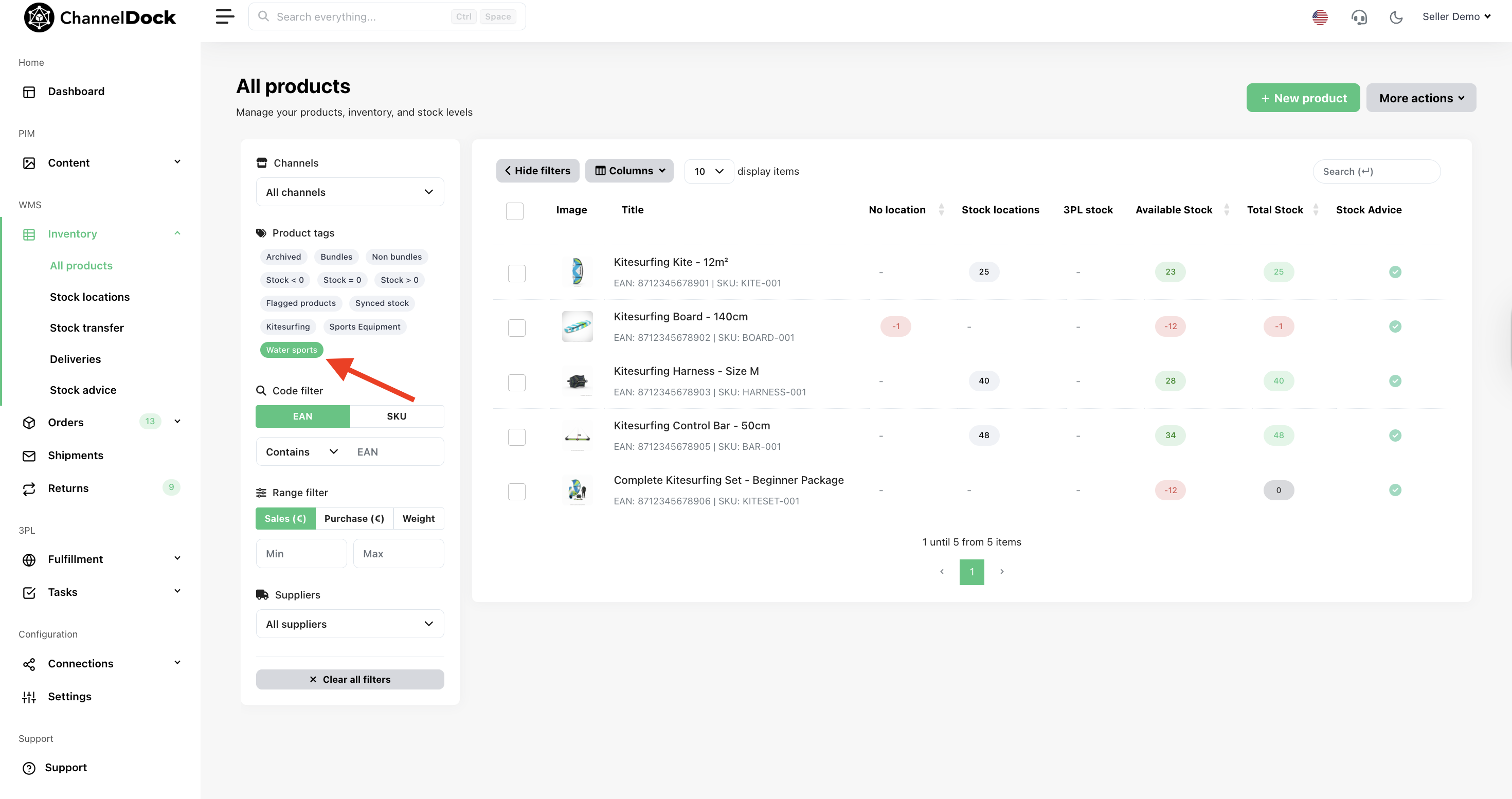The width and height of the screenshot is (1512, 799).
Task: Open the All suppliers dropdown
Action: point(350,624)
